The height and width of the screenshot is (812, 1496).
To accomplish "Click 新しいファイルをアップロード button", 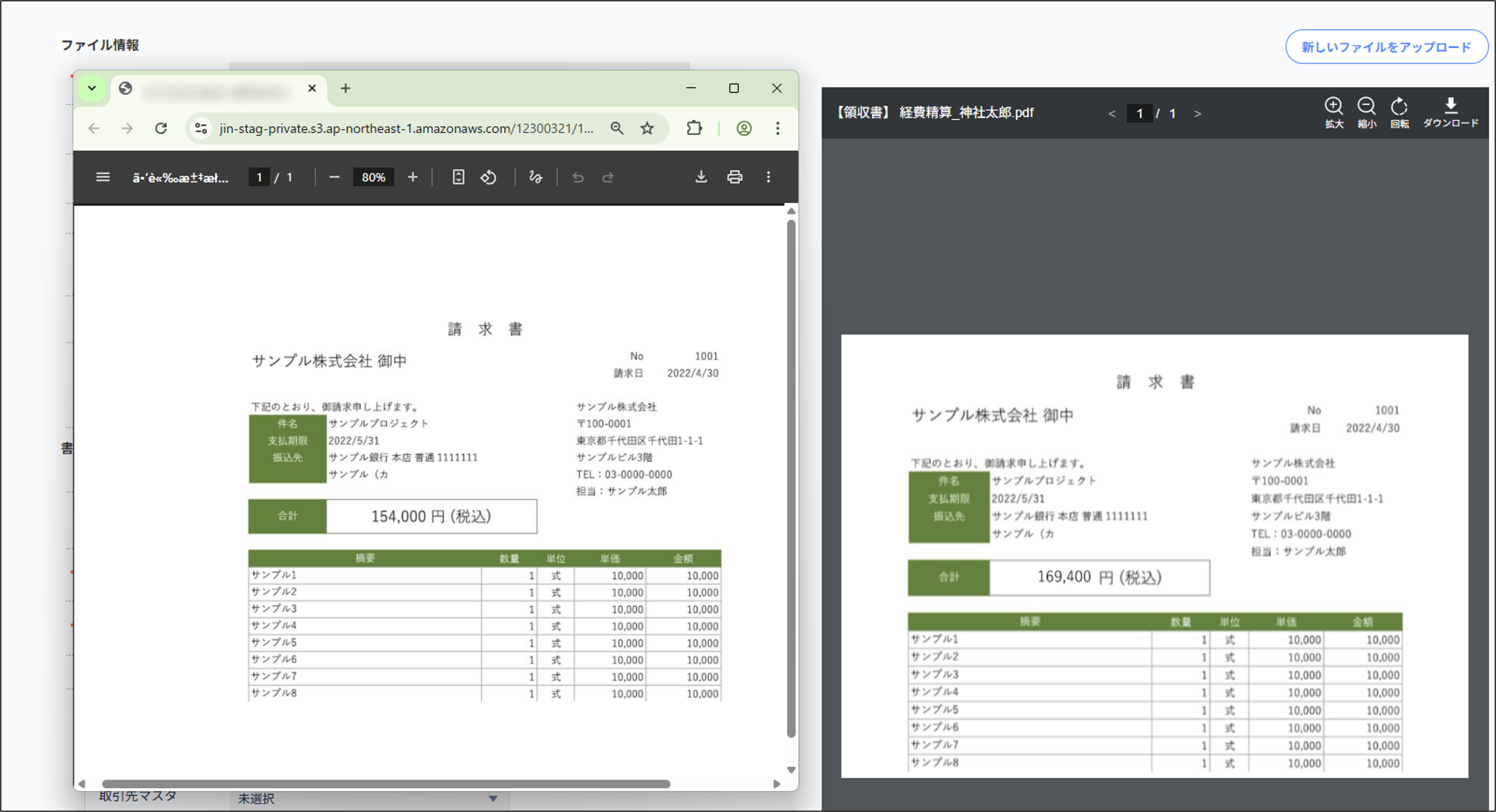I will click(1386, 46).
